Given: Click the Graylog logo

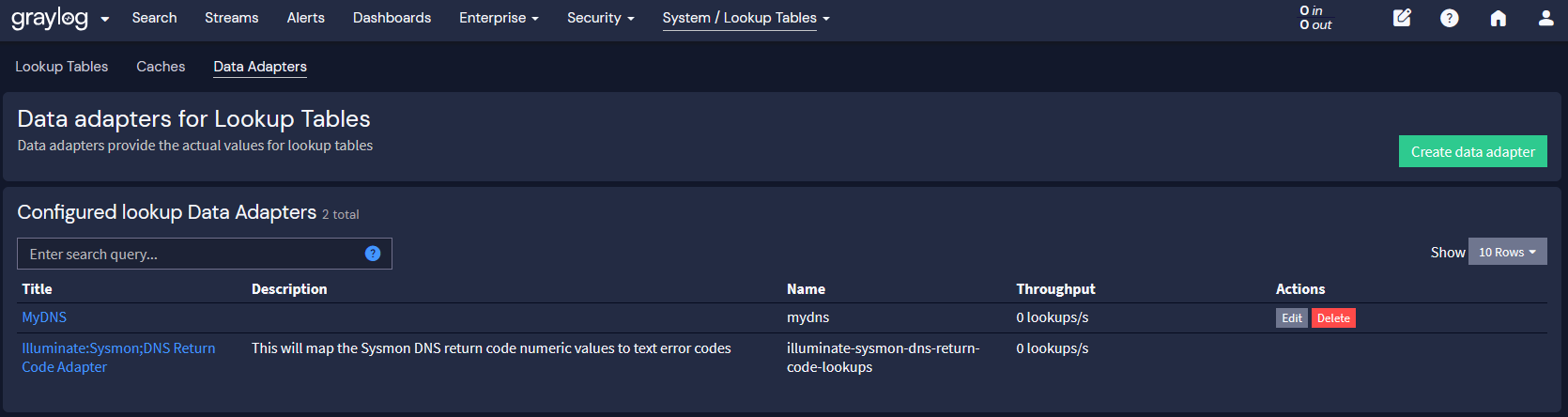Looking at the screenshot, I should pos(49,19).
